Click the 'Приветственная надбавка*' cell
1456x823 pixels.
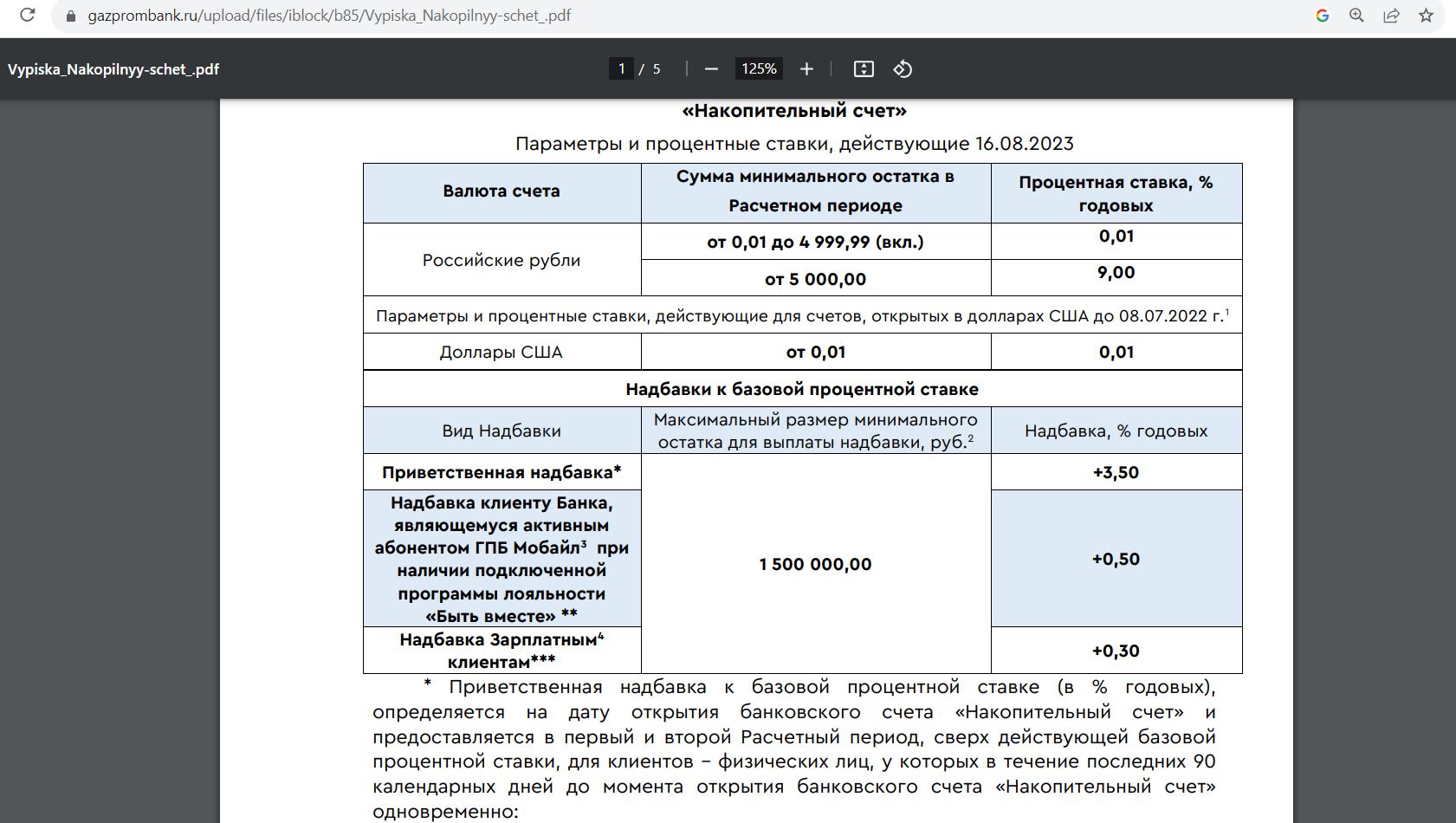click(x=502, y=472)
